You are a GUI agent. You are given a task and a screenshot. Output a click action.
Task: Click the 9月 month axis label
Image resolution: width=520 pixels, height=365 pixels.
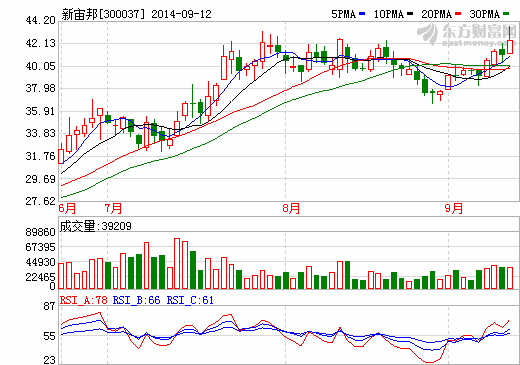coord(454,208)
